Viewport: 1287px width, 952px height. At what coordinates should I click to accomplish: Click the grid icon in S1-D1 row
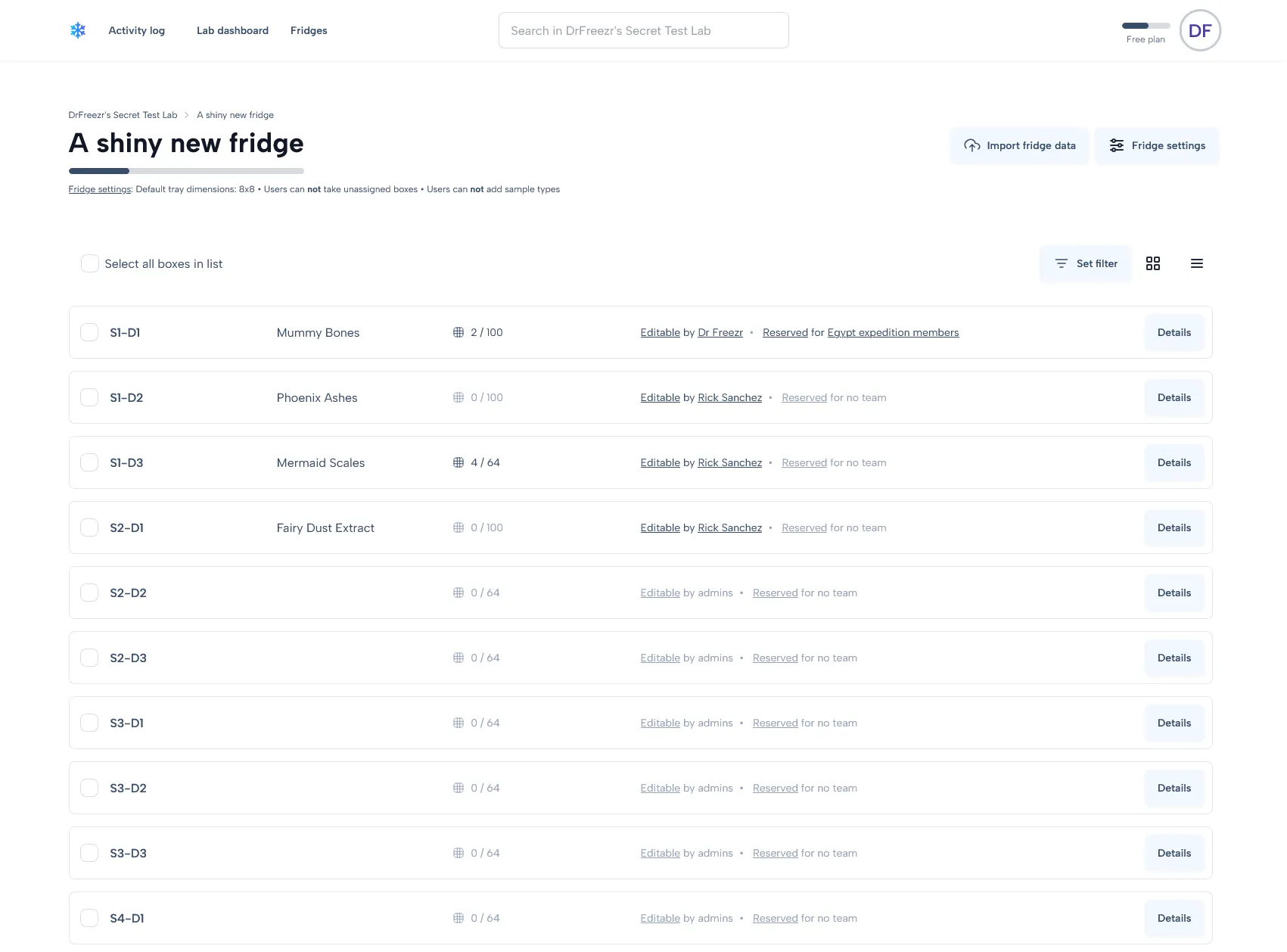click(x=459, y=332)
